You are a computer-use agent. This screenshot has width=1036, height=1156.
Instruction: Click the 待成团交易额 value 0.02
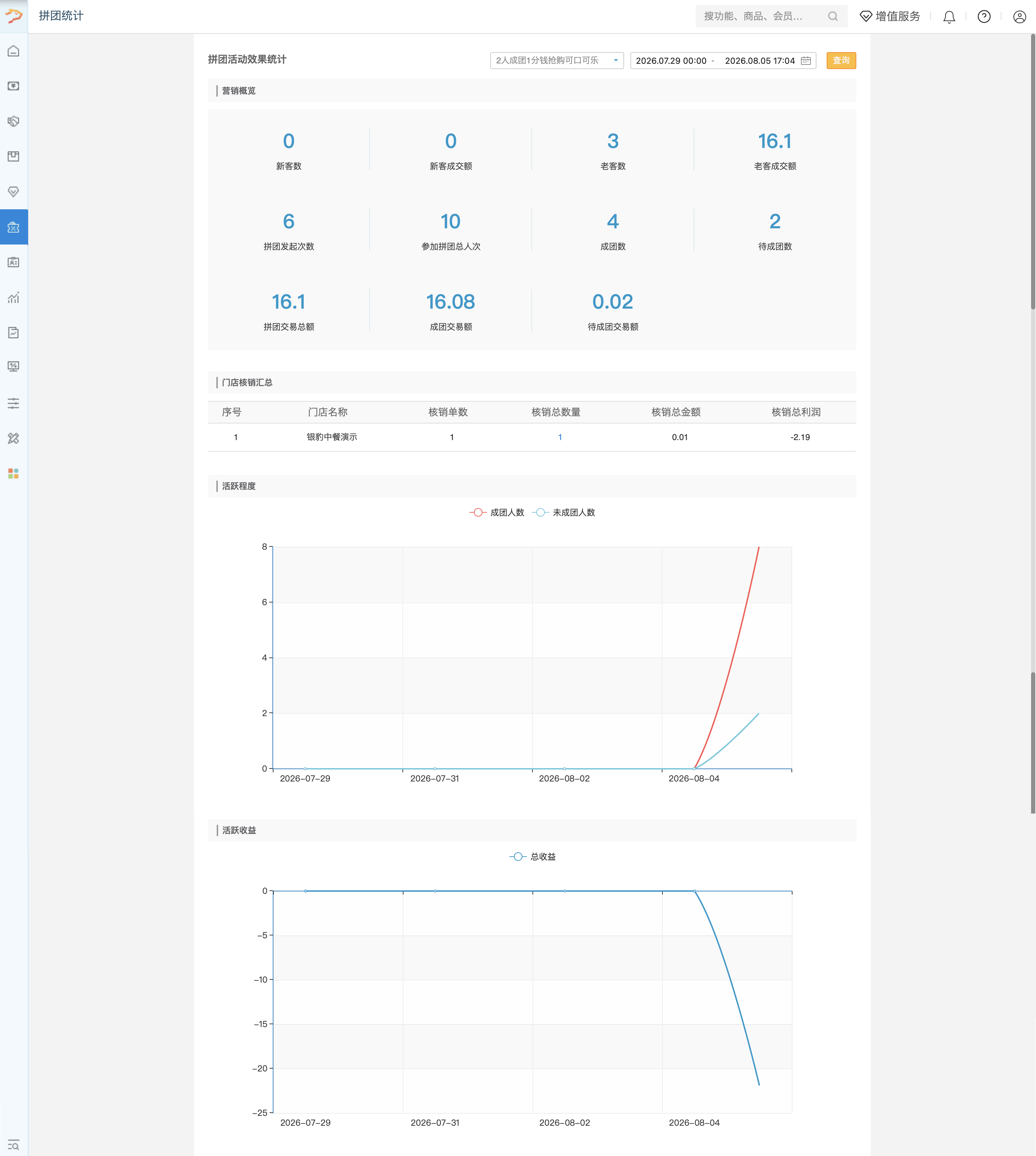point(612,302)
